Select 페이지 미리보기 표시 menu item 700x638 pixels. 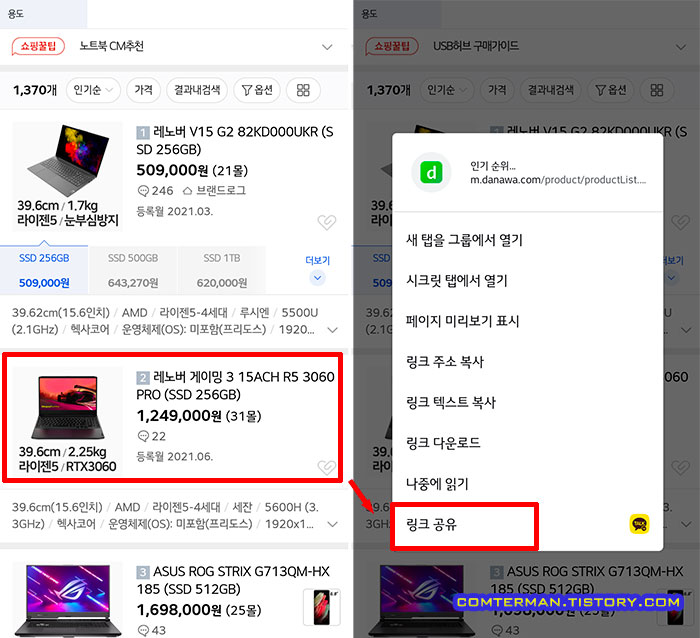click(x=462, y=321)
